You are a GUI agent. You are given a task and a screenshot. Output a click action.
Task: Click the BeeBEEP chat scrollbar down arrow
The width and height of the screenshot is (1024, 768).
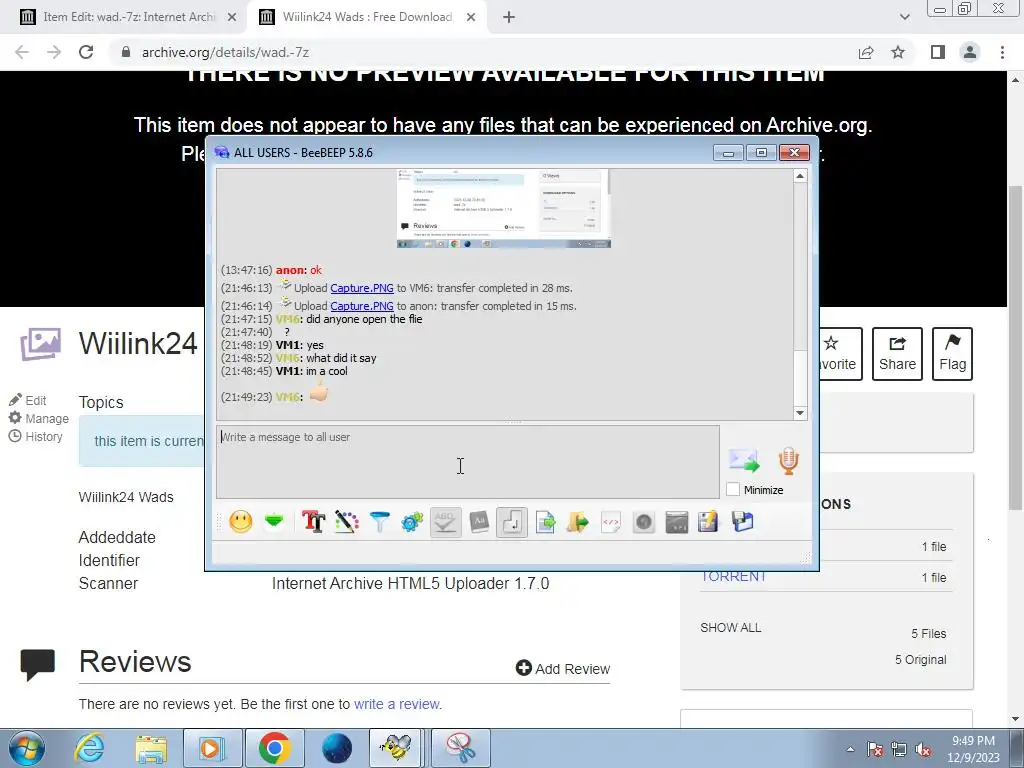click(800, 413)
